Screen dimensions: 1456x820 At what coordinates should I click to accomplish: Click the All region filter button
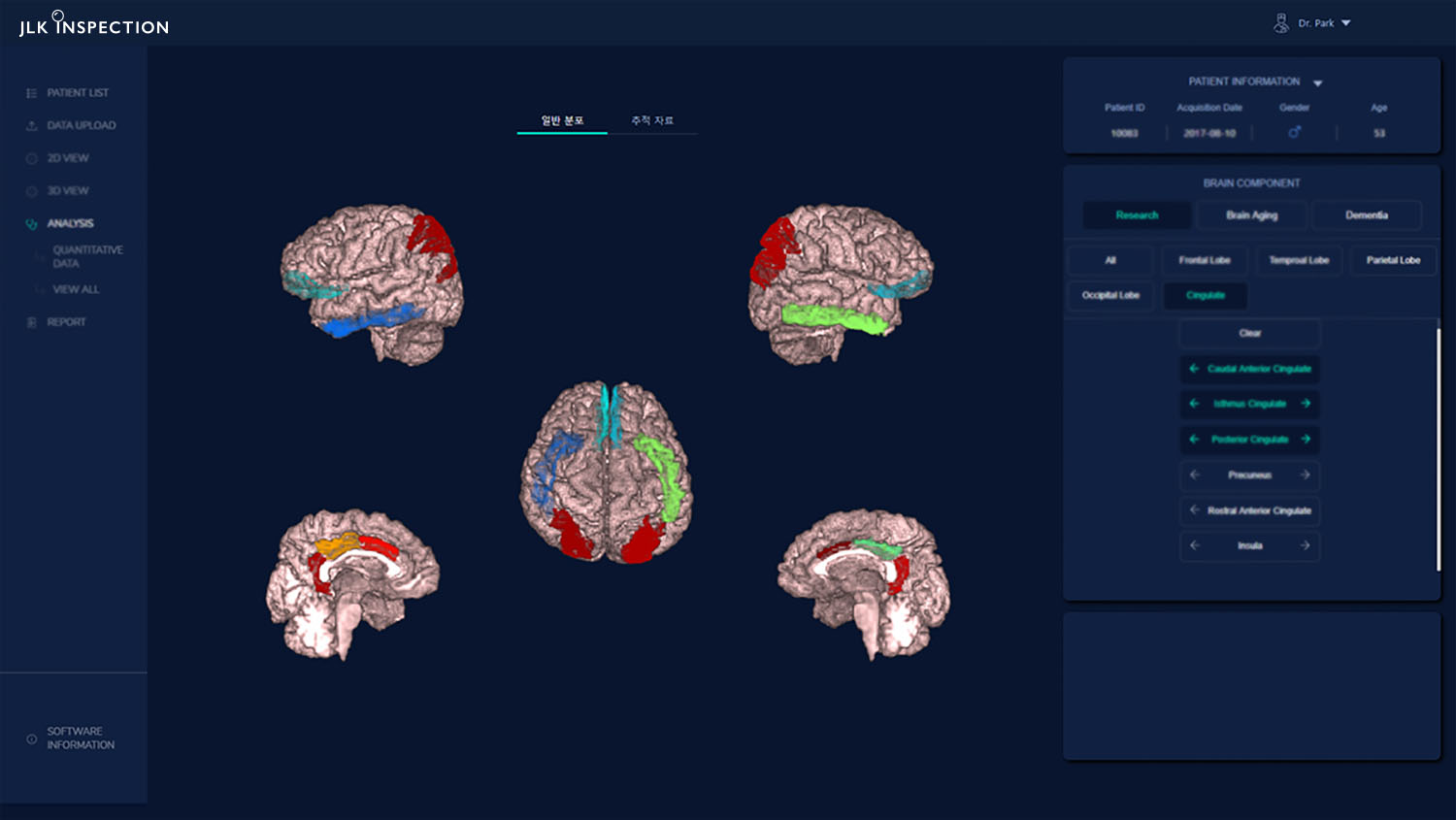[1110, 260]
